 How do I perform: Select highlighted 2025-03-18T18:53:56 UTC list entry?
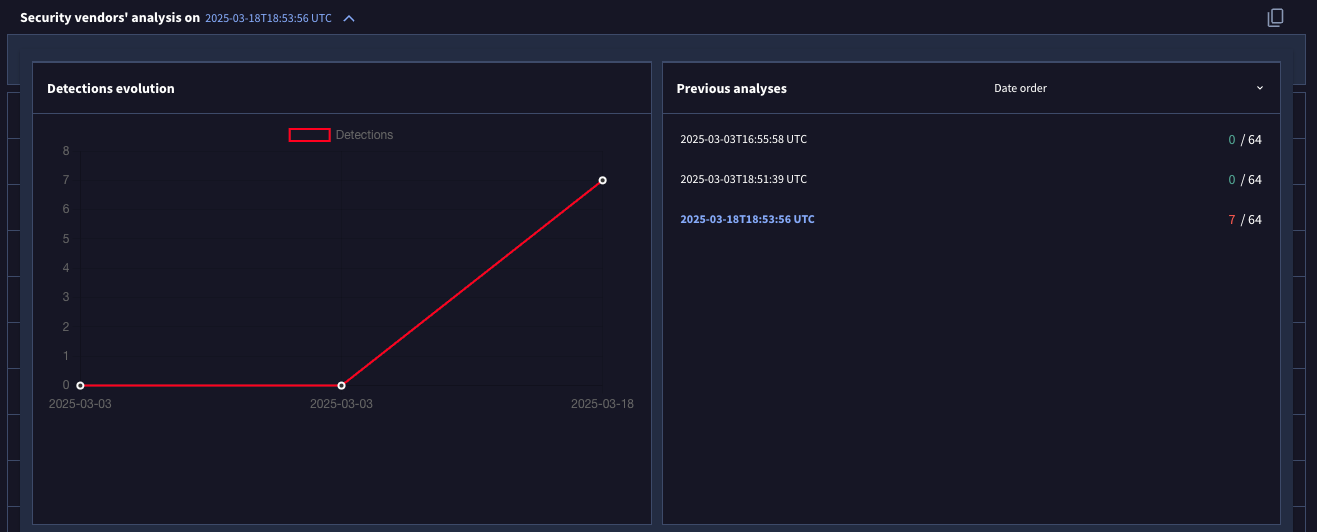(x=747, y=219)
